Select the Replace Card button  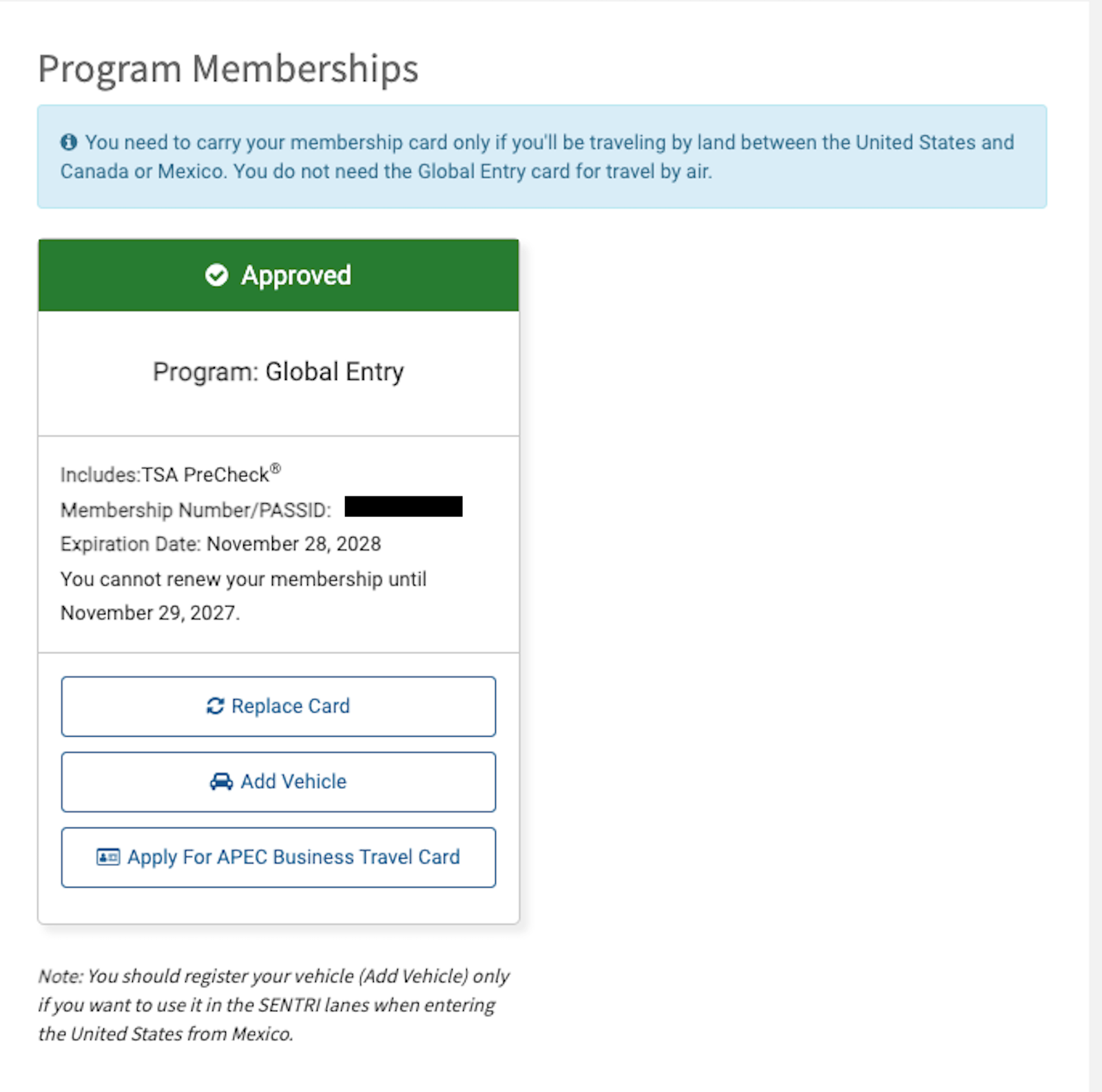(278, 706)
